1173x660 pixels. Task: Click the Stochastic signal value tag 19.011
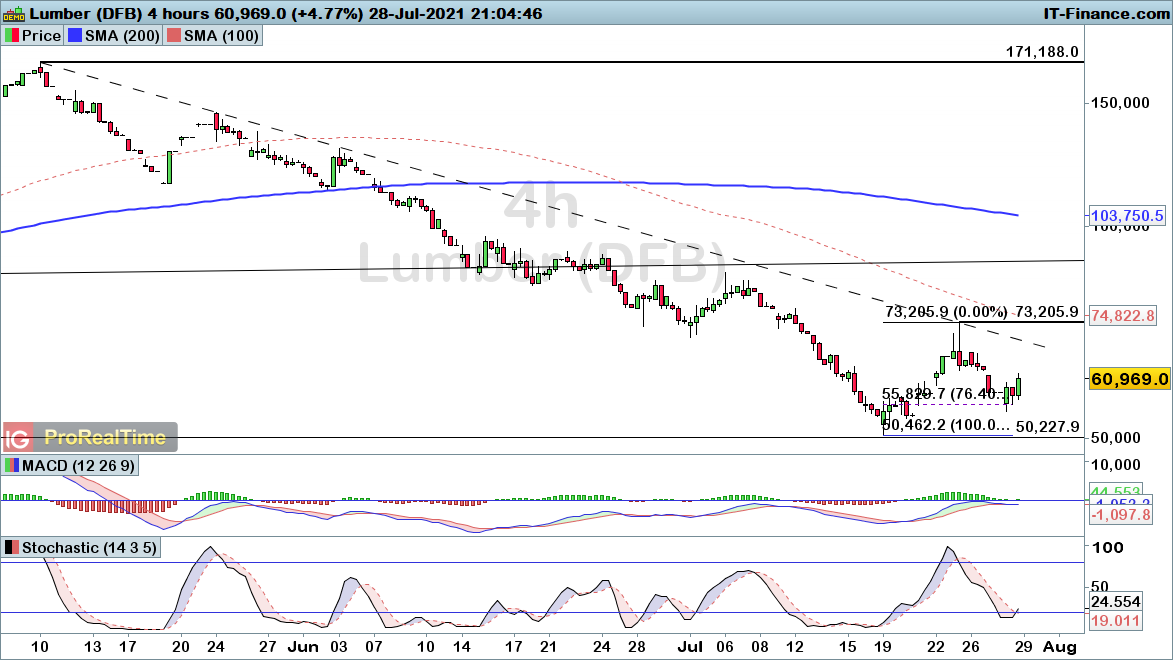(x=1115, y=621)
